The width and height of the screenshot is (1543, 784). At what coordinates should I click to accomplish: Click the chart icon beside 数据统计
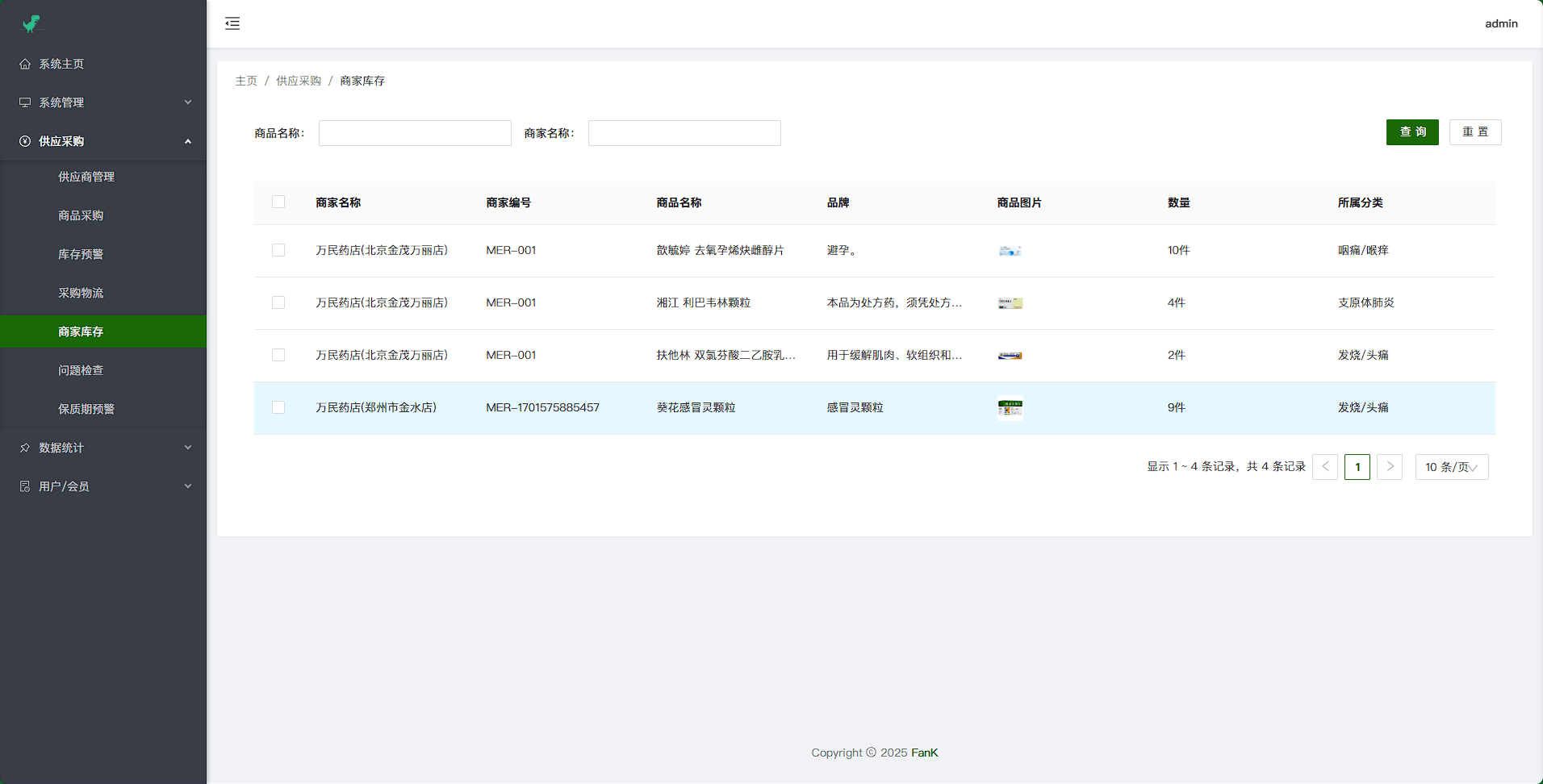[x=25, y=448]
